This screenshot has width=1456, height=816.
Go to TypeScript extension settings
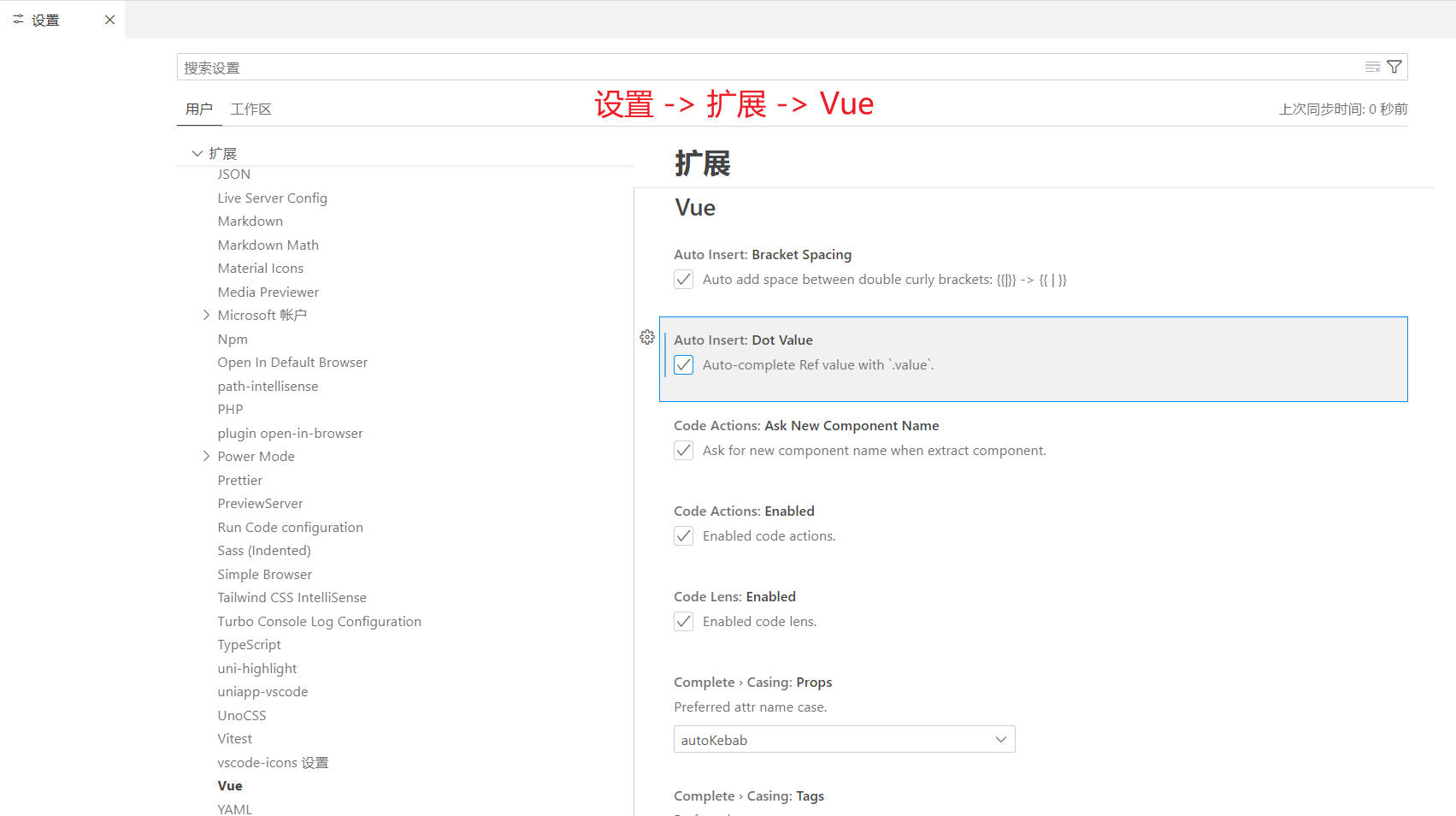click(x=249, y=645)
